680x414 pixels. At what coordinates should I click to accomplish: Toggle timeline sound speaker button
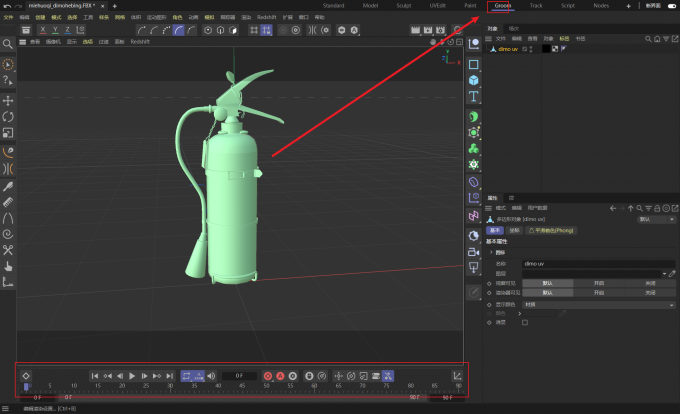click(x=211, y=376)
